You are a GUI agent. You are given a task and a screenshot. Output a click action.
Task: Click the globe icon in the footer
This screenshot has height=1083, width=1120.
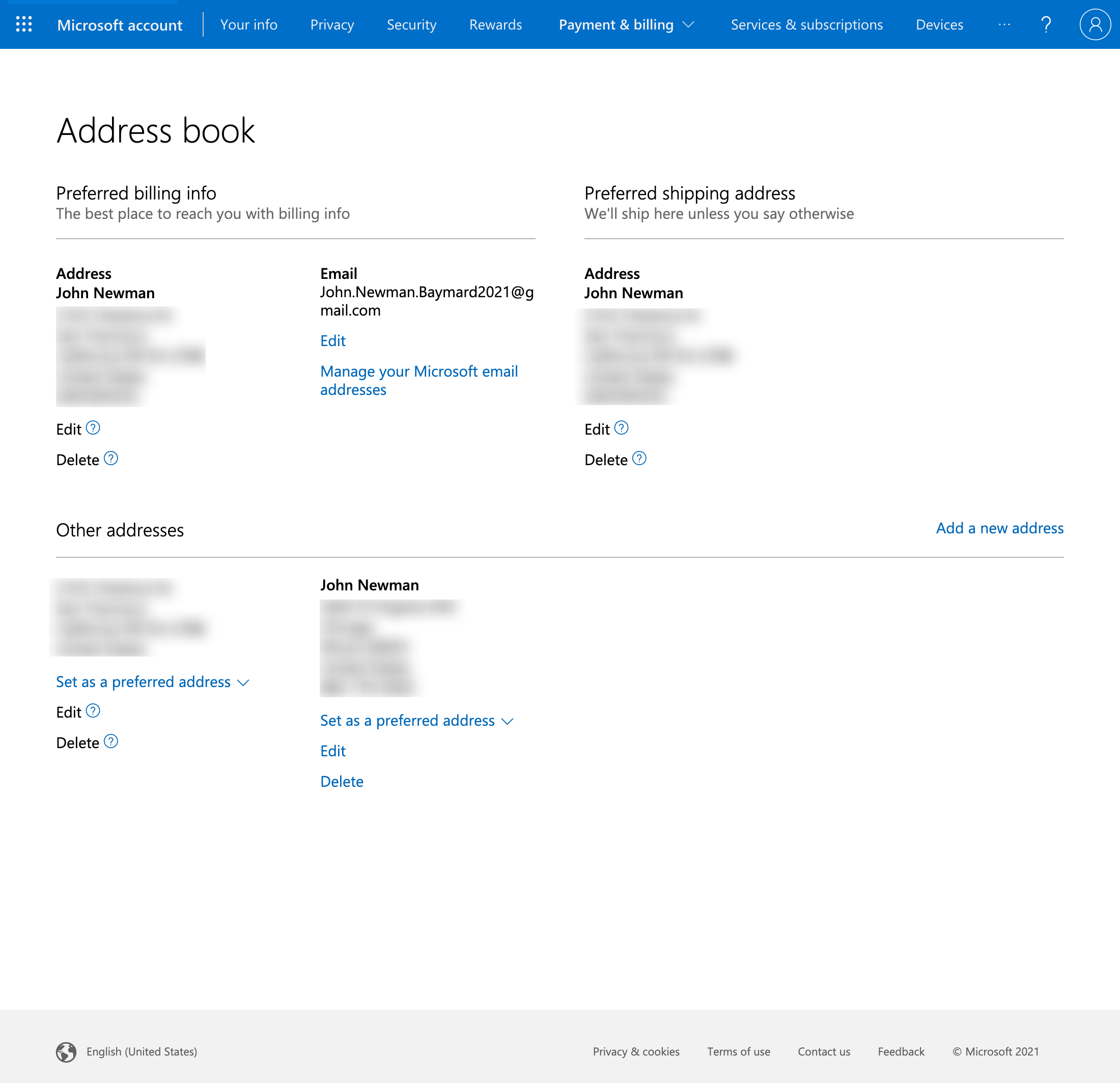[x=66, y=1051]
